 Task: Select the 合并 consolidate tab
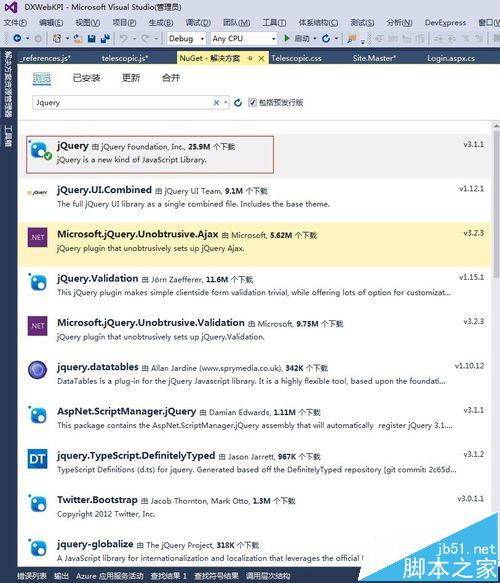171,78
